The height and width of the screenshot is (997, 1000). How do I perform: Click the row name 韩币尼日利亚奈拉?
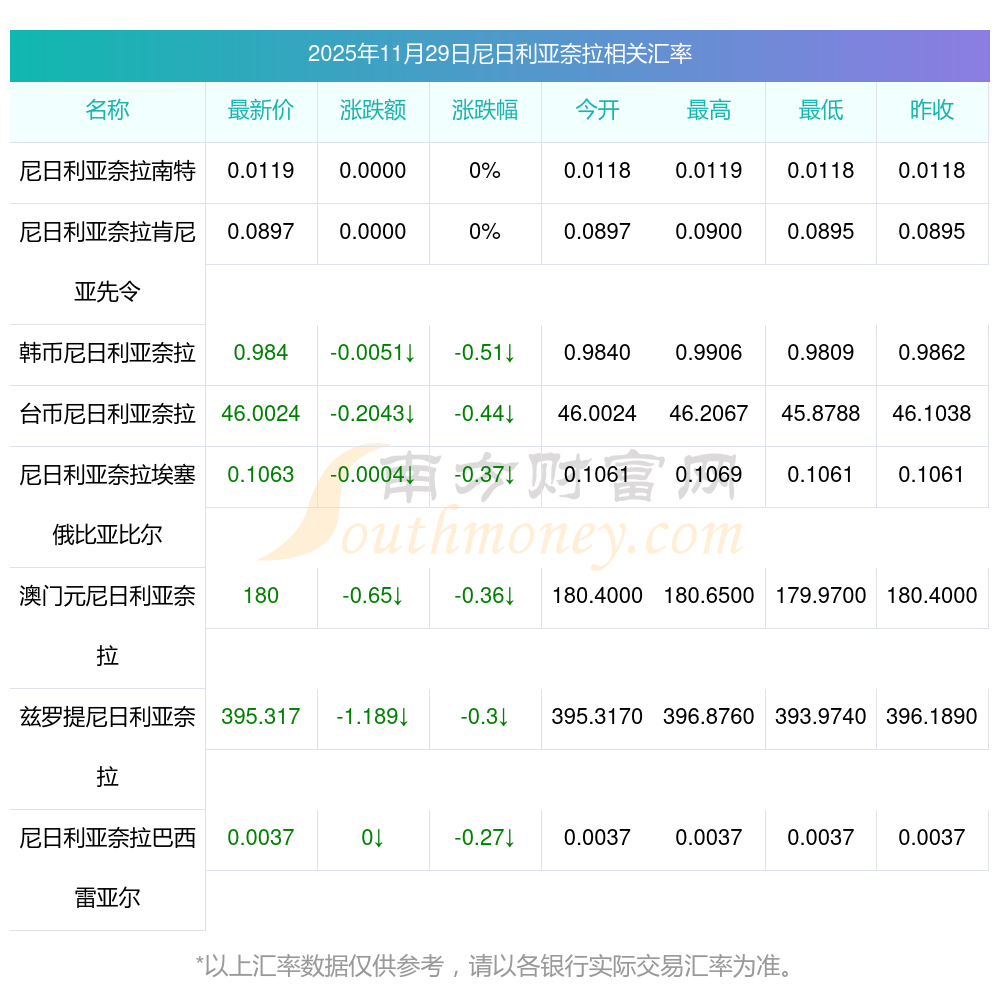[107, 353]
